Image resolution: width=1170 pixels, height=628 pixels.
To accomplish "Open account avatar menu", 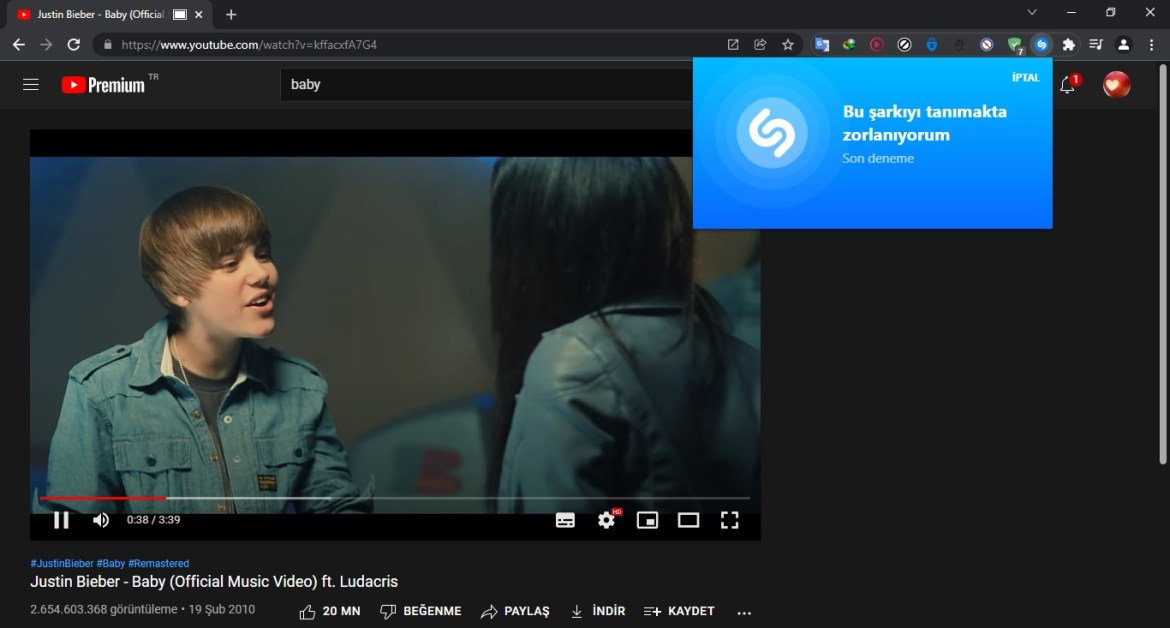I will pyautogui.click(x=1116, y=84).
